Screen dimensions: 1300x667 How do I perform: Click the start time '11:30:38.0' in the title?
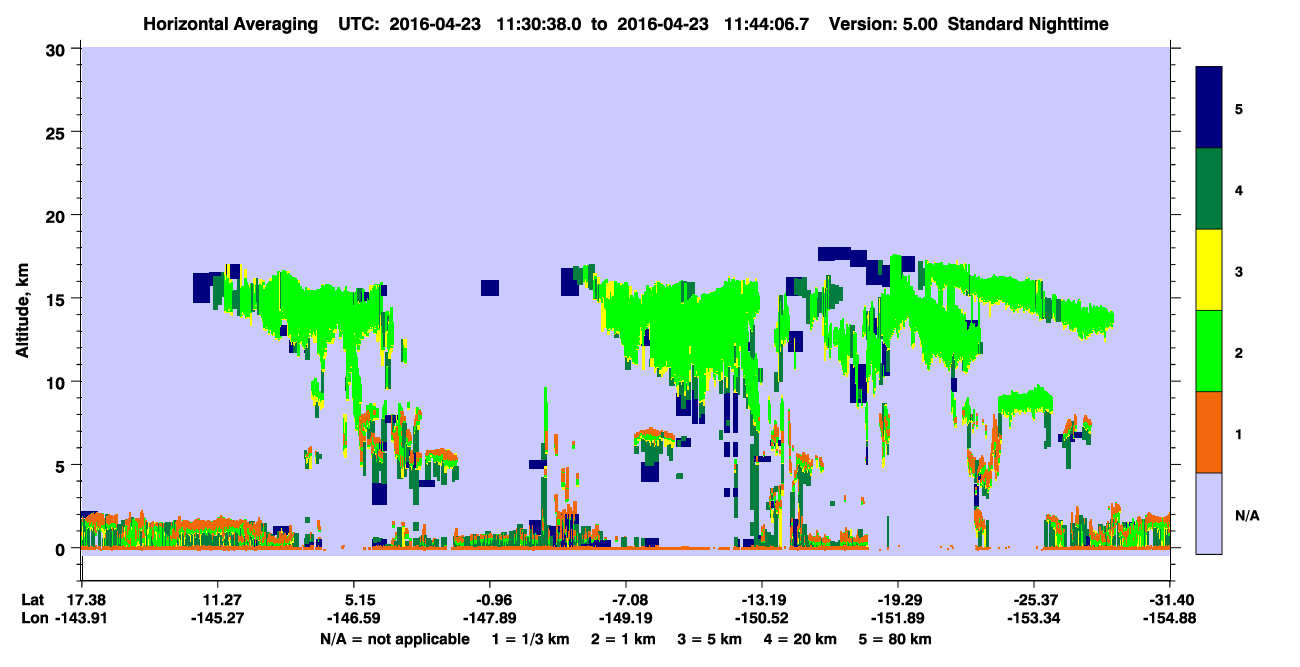[x=540, y=23]
